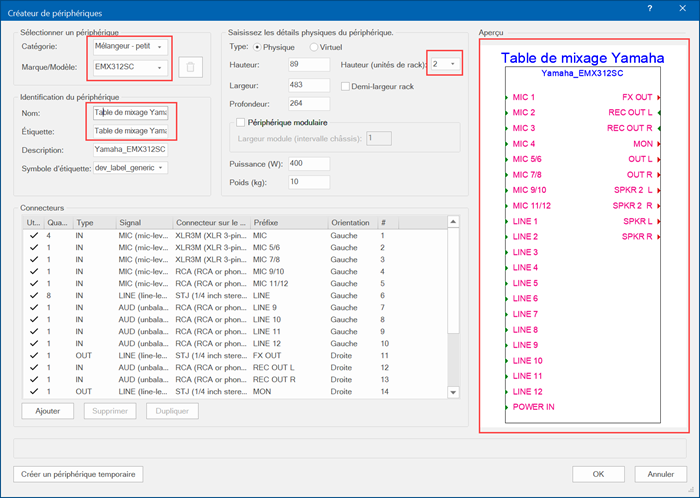Click Yamaha_EMX312SC label in preview

[582, 73]
